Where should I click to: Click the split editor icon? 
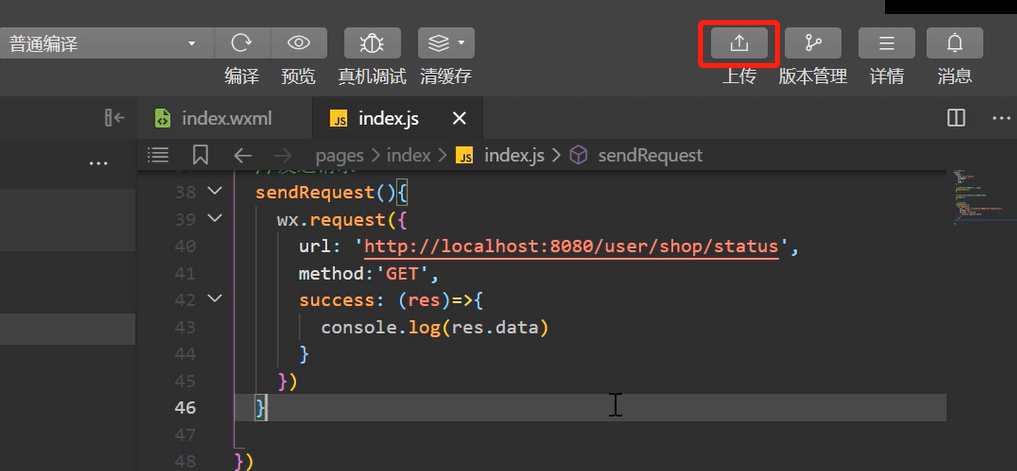pos(956,118)
